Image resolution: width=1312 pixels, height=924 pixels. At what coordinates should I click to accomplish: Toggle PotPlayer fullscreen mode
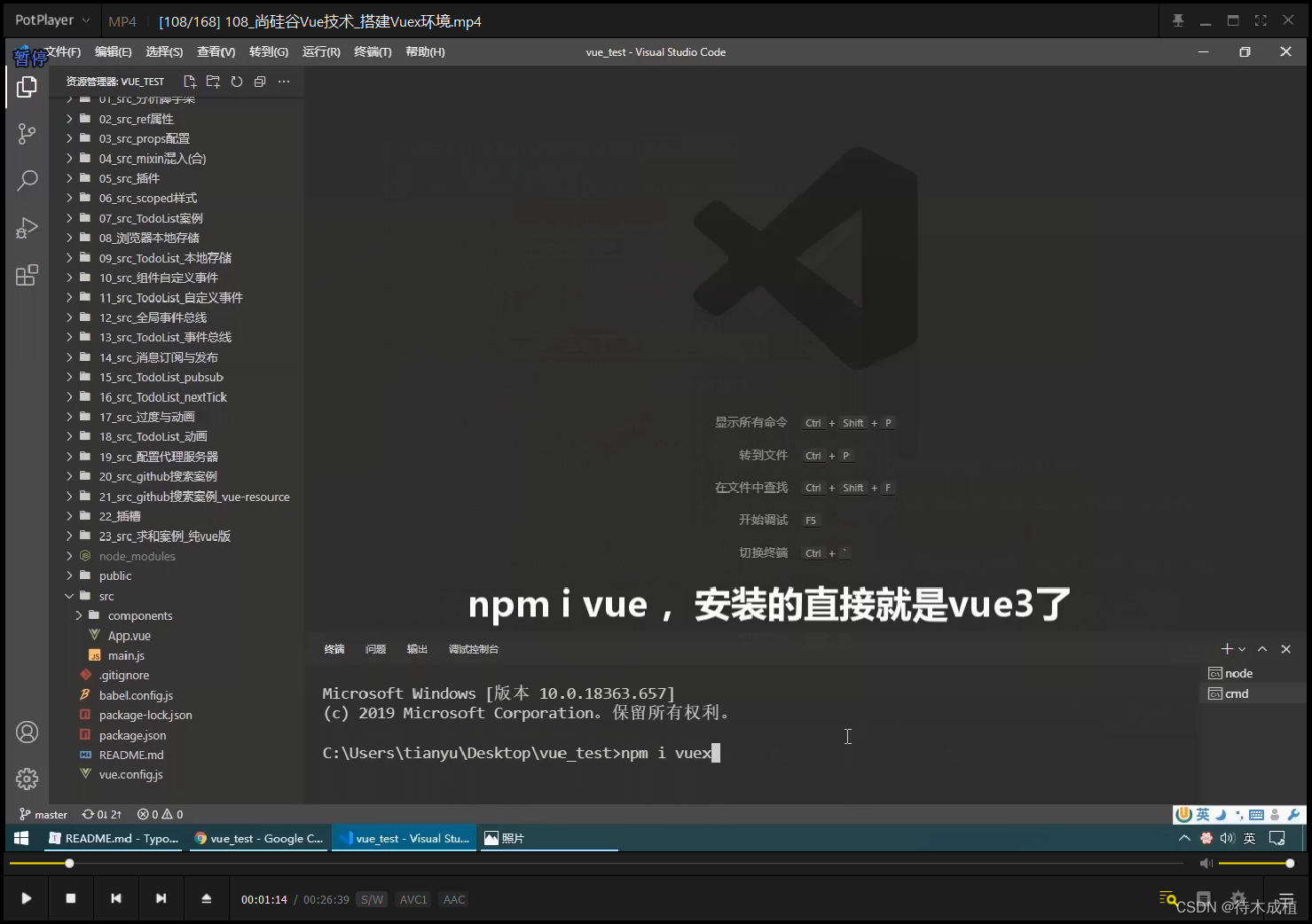coord(1261,20)
